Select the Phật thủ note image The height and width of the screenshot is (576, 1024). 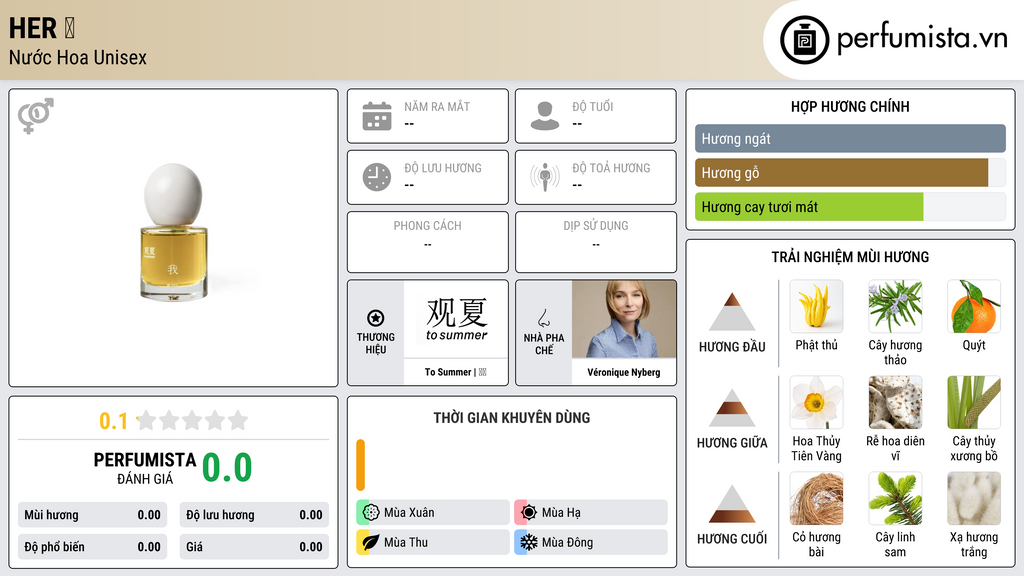click(x=816, y=306)
